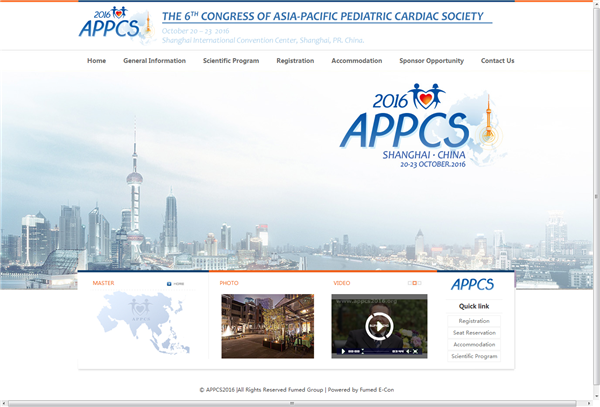Click the Registration quick link button
The width and height of the screenshot is (600, 407).
474,321
